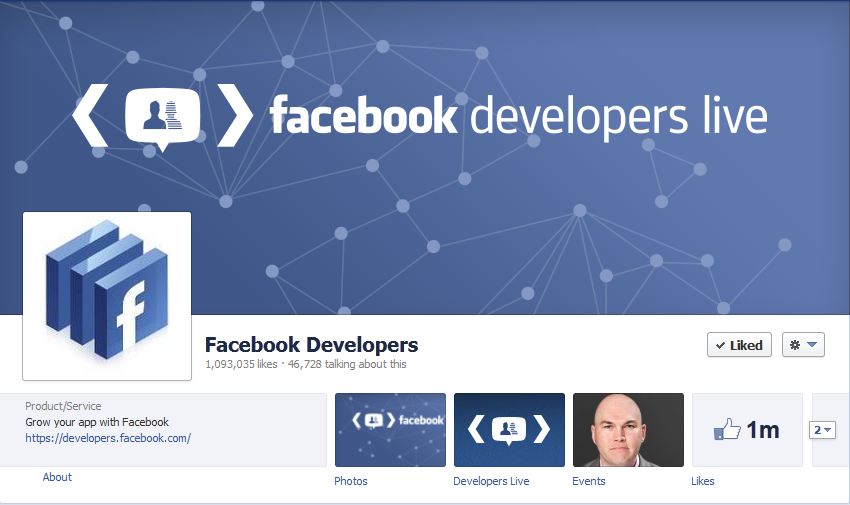Toggle the Liked button to unlike page
The image size is (850, 505).
click(739, 345)
